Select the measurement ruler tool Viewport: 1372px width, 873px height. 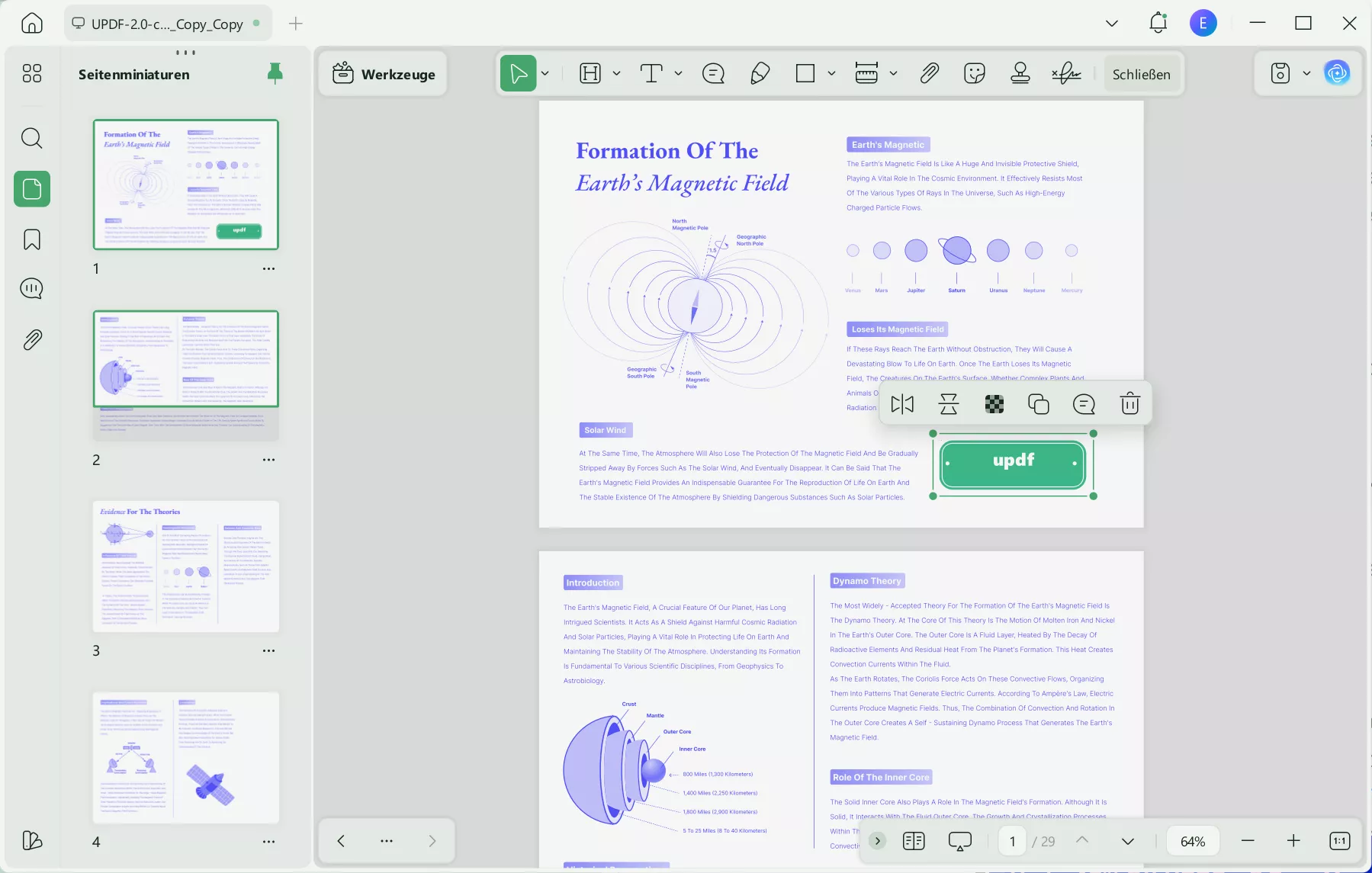click(866, 73)
